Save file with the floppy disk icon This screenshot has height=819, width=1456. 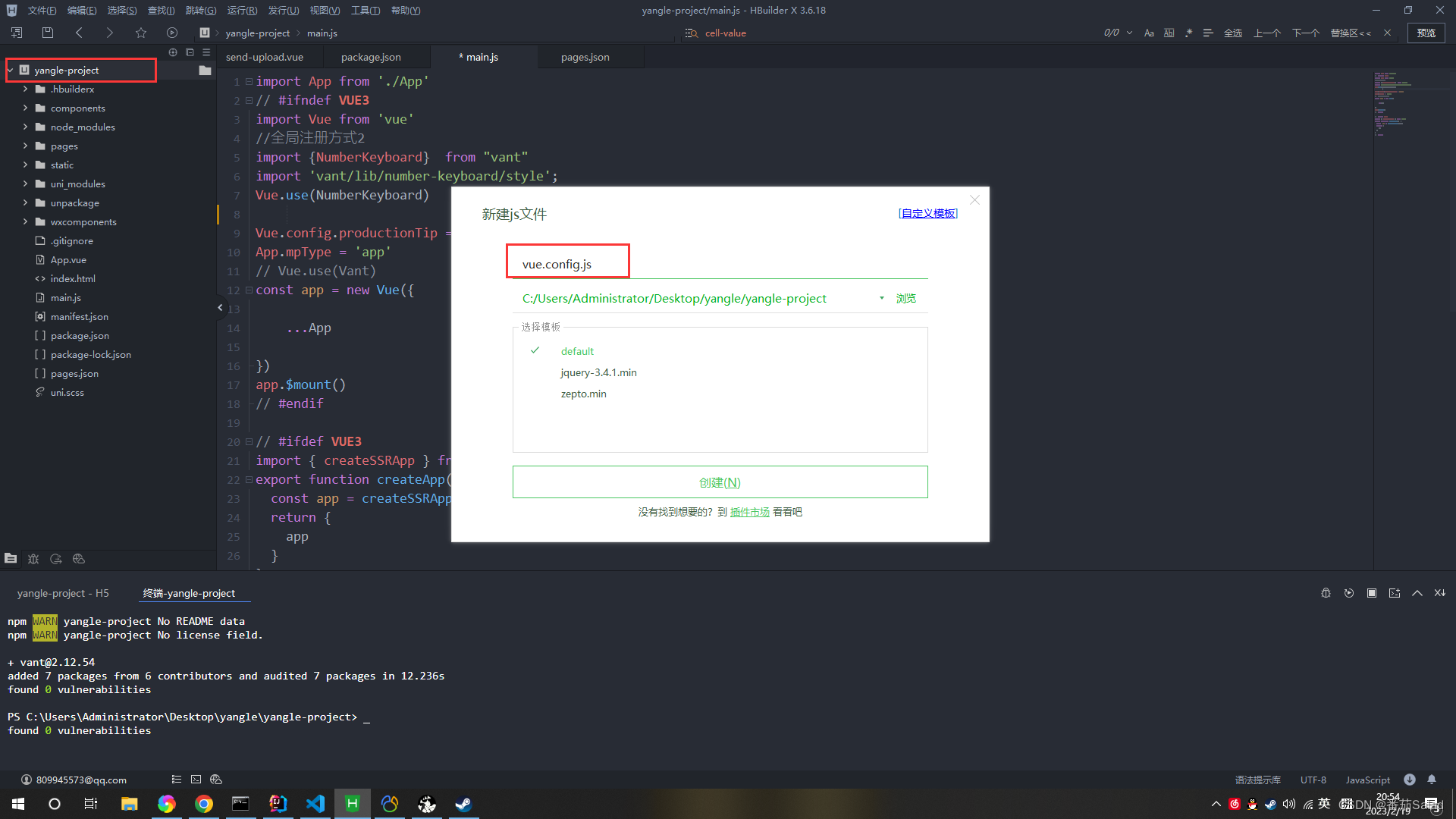coord(48,33)
